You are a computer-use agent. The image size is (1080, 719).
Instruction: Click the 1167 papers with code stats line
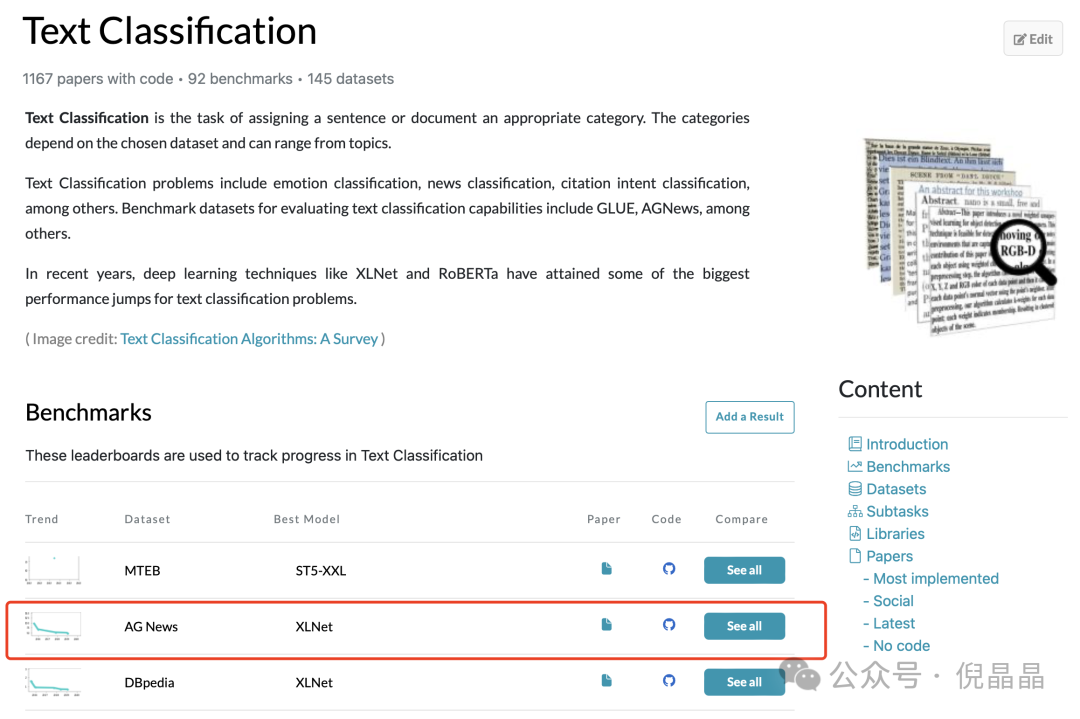point(208,79)
